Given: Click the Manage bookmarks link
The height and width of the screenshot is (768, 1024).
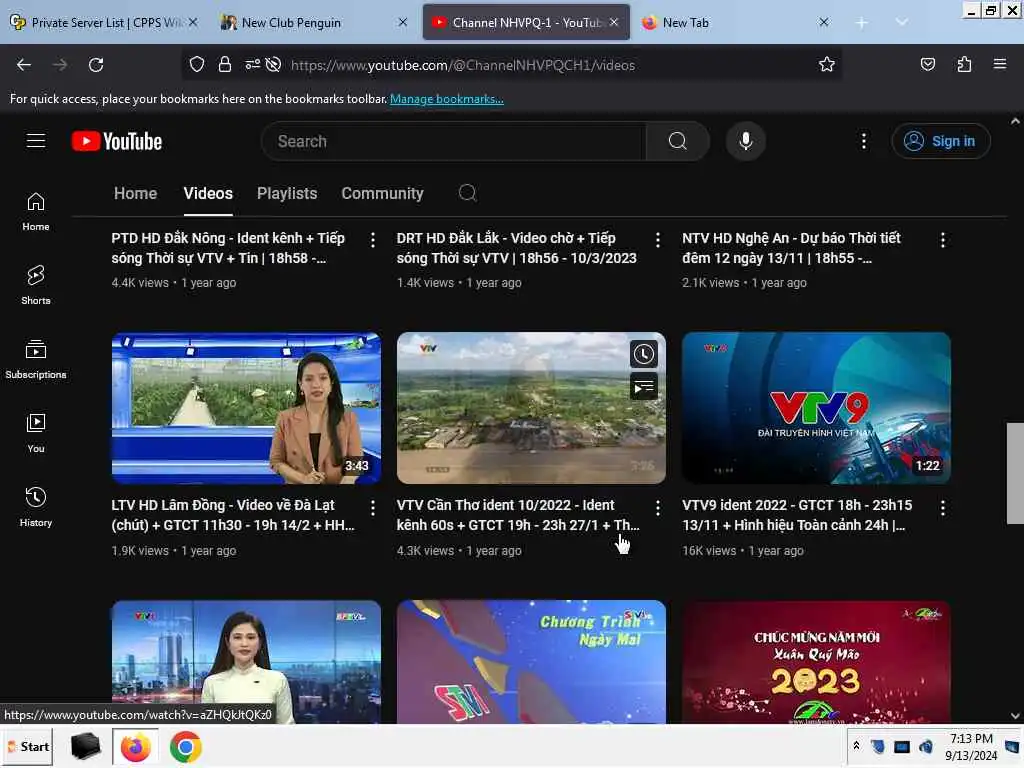Looking at the screenshot, I should point(447,99).
